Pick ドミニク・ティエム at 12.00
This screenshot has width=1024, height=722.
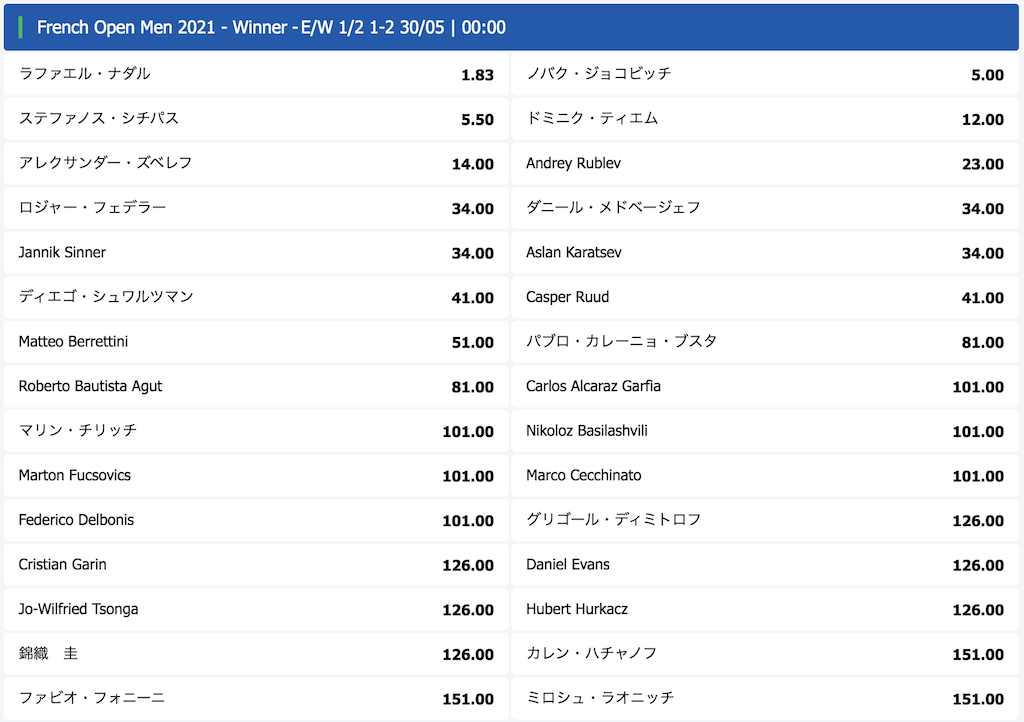(765, 119)
